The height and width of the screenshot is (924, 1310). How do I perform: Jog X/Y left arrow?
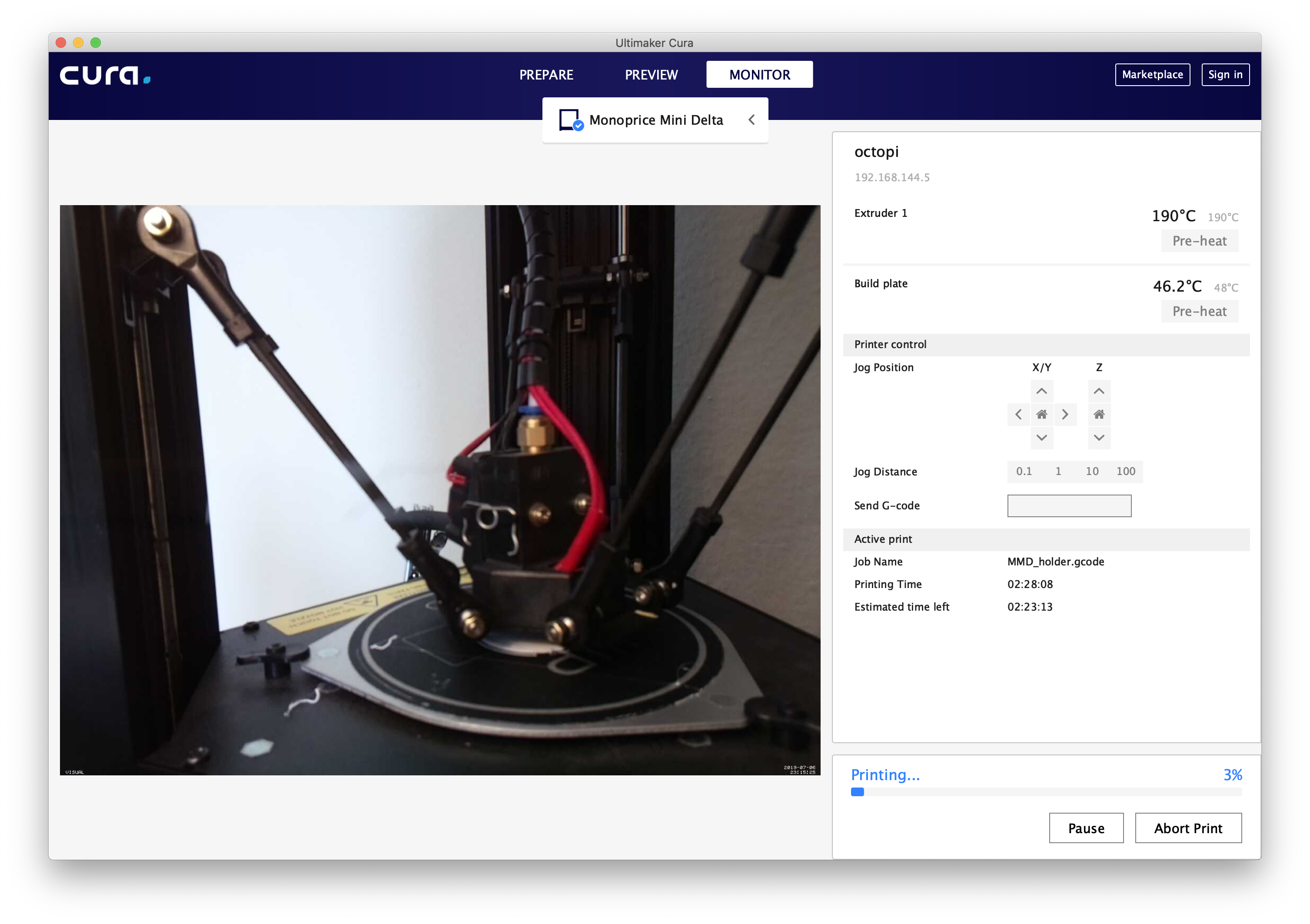pyautogui.click(x=1018, y=415)
